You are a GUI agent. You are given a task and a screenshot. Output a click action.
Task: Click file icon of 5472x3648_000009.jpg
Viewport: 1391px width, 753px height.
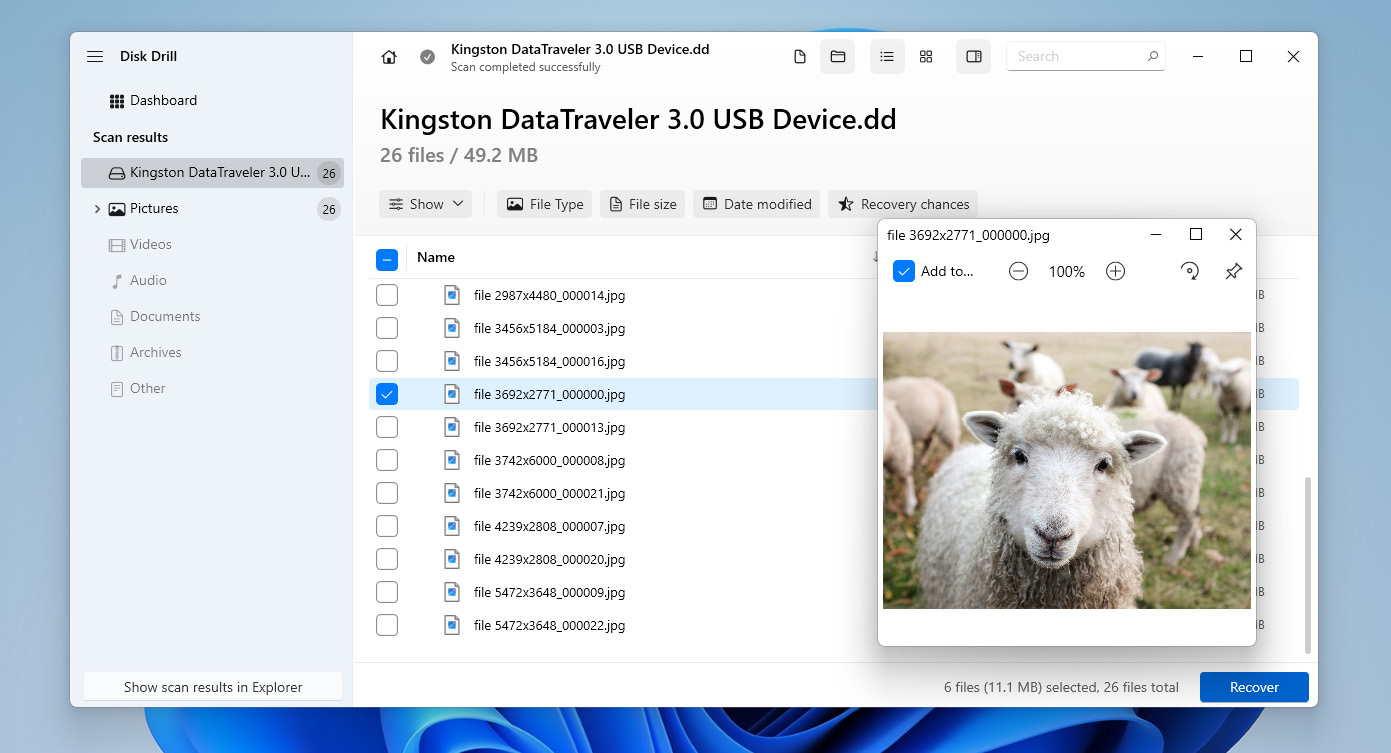(452, 592)
